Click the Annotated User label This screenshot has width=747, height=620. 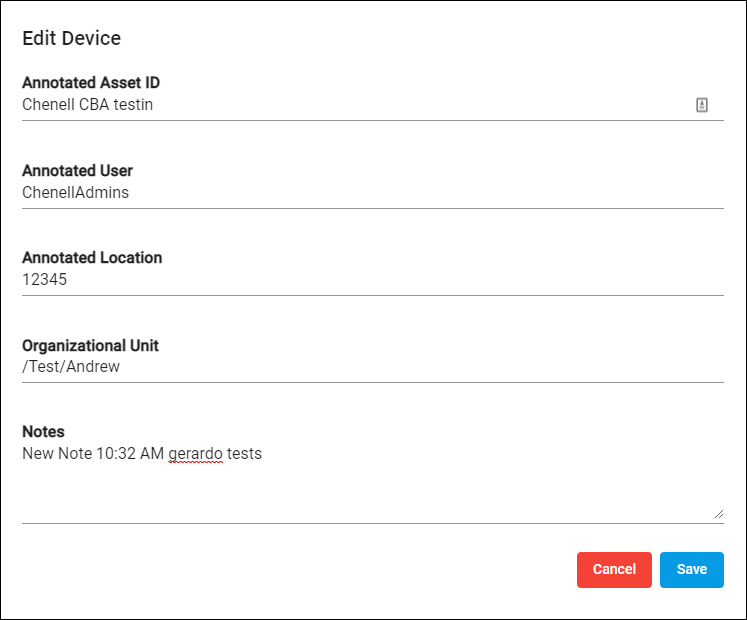77,171
